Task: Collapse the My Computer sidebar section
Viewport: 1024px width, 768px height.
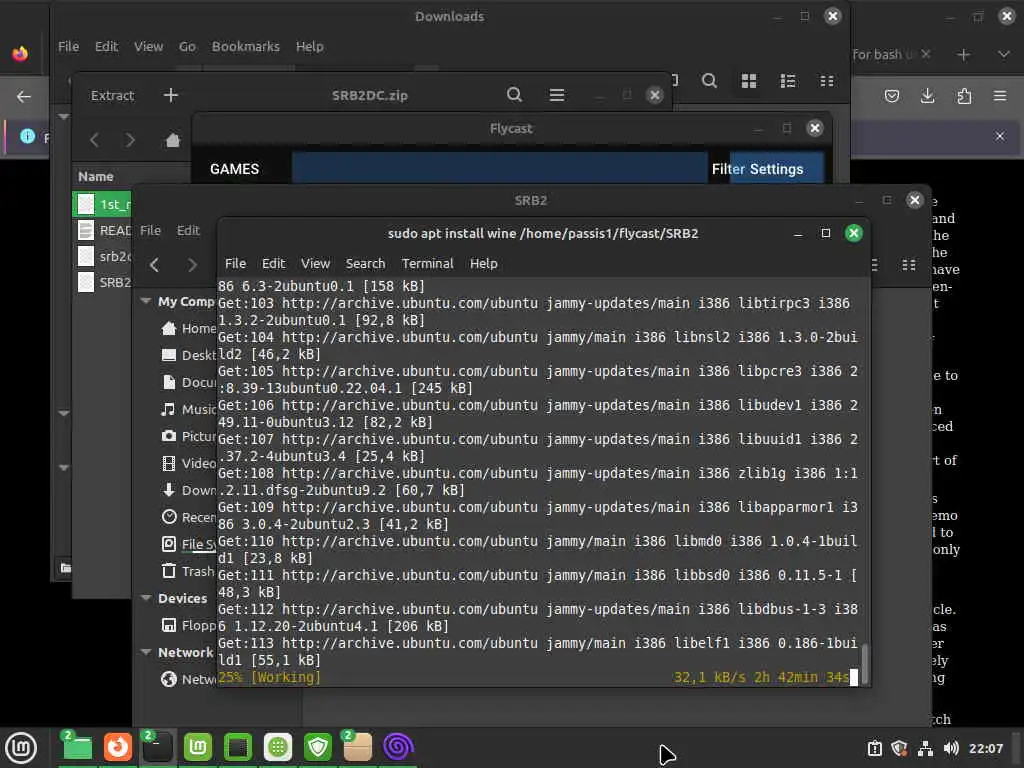Action: [x=146, y=301]
